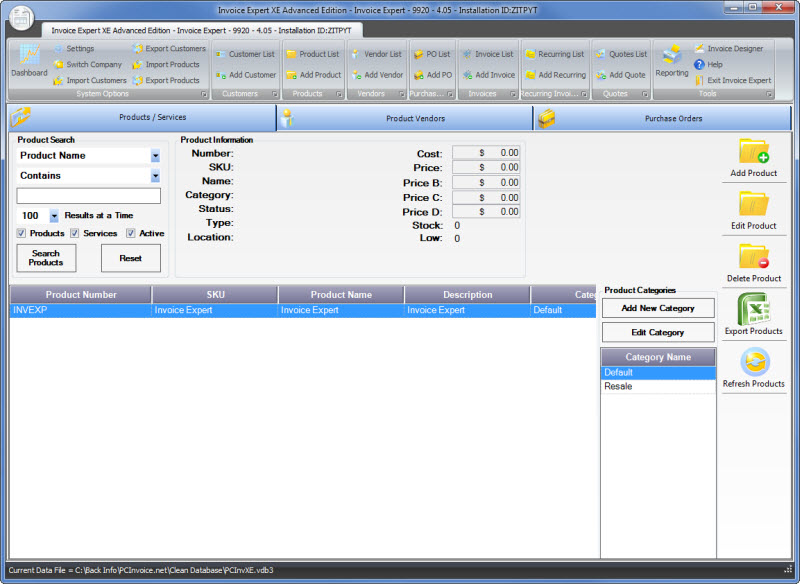Viewport: 800px width, 584px height.
Task: Click the Edit Product folder icon
Action: pyautogui.click(x=754, y=204)
